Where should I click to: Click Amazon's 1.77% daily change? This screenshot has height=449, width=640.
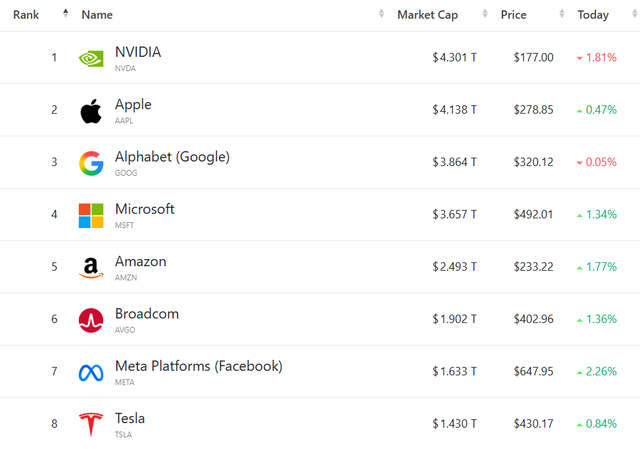(597, 267)
